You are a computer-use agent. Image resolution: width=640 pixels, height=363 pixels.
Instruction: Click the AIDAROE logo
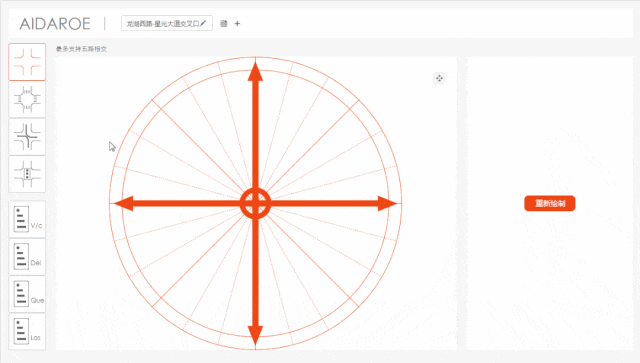tap(55, 24)
